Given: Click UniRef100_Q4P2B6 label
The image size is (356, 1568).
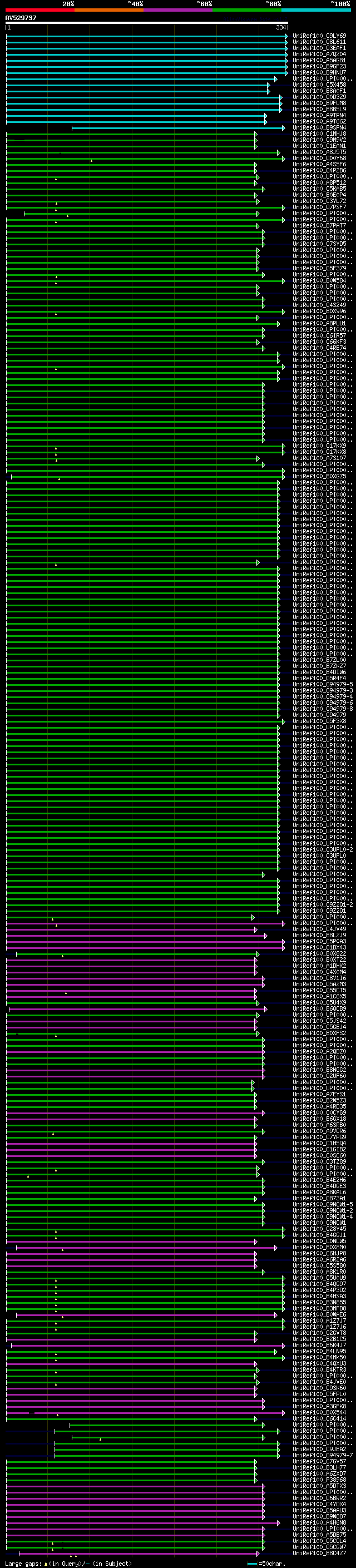Looking at the screenshot, I should [319, 170].
